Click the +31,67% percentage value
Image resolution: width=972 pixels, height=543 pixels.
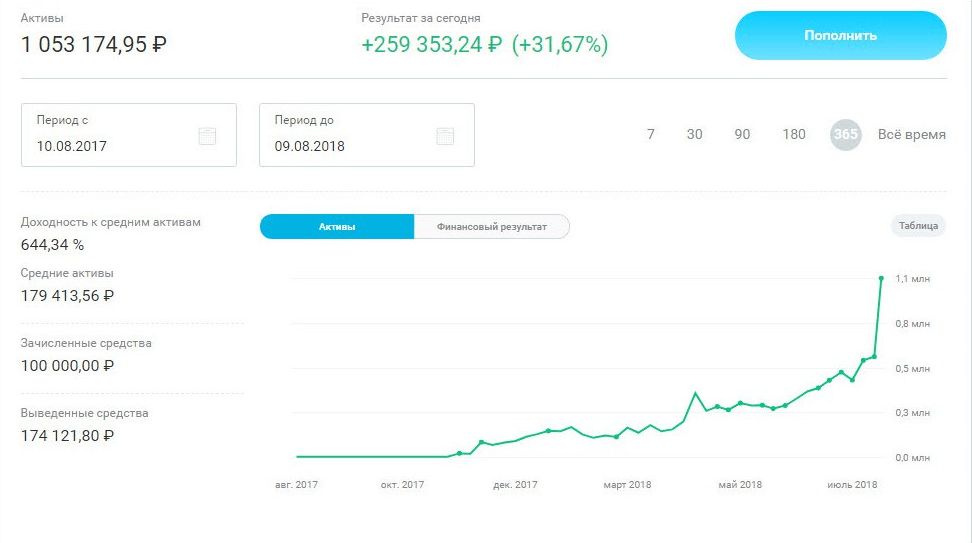[560, 45]
